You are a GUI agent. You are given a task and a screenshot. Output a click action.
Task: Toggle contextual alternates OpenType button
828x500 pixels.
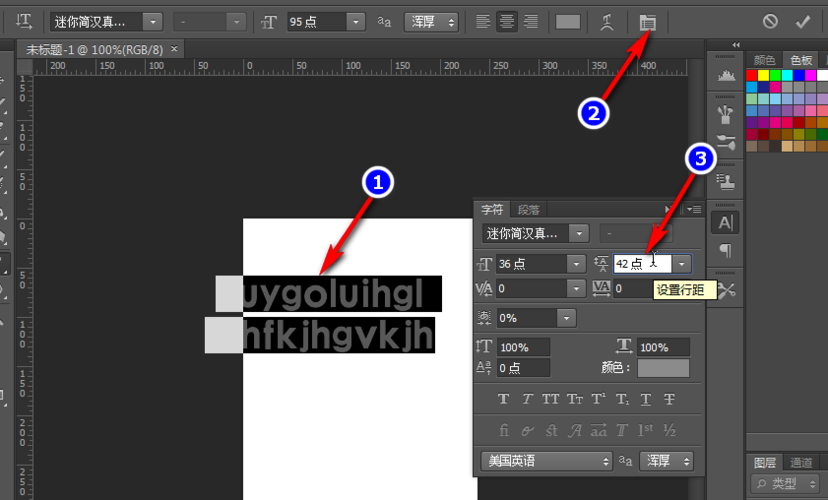pyautogui.click(x=527, y=430)
